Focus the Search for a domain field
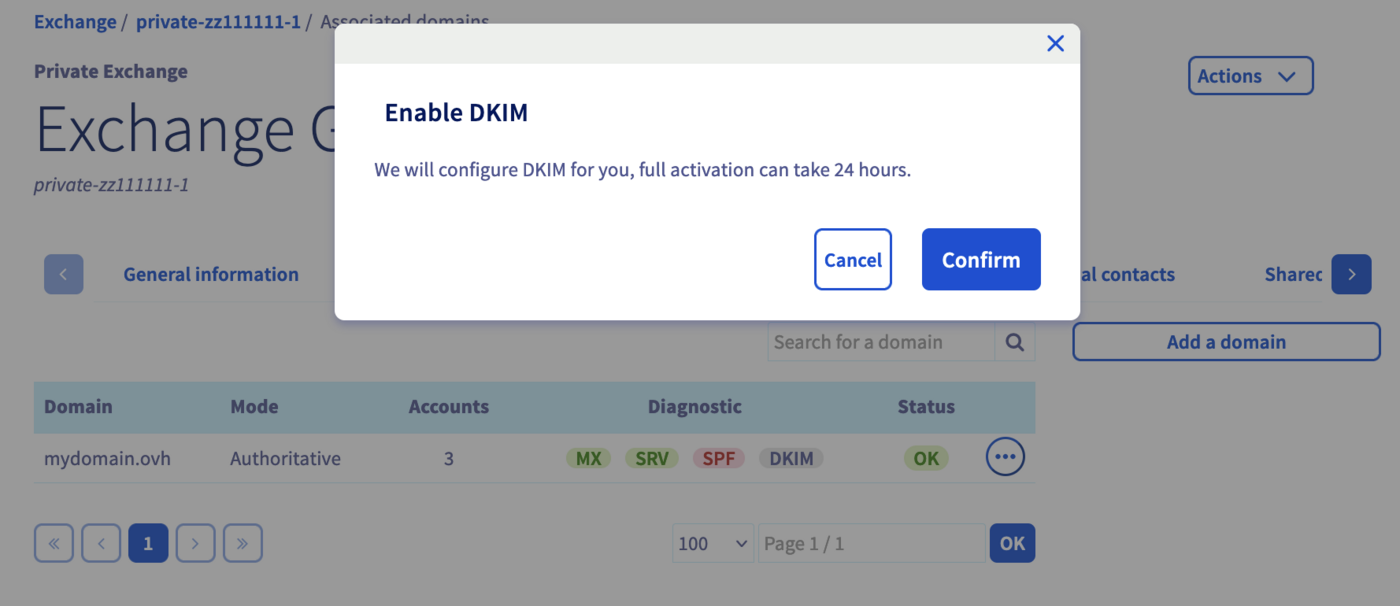 [x=880, y=342]
